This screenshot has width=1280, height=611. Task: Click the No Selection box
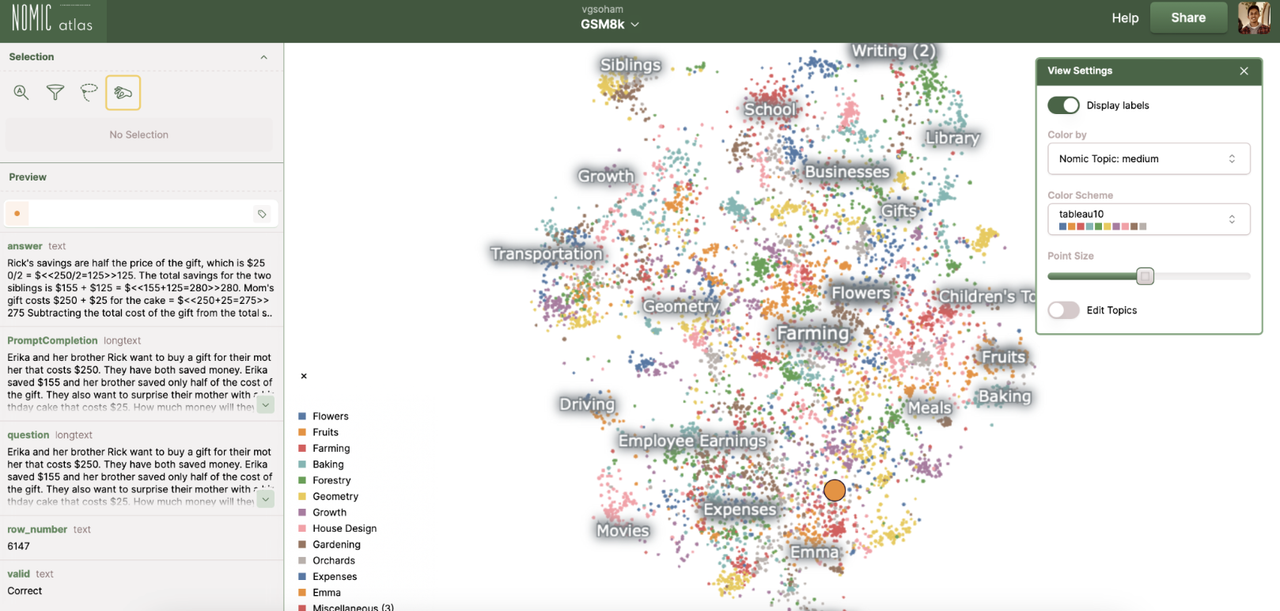coord(139,134)
